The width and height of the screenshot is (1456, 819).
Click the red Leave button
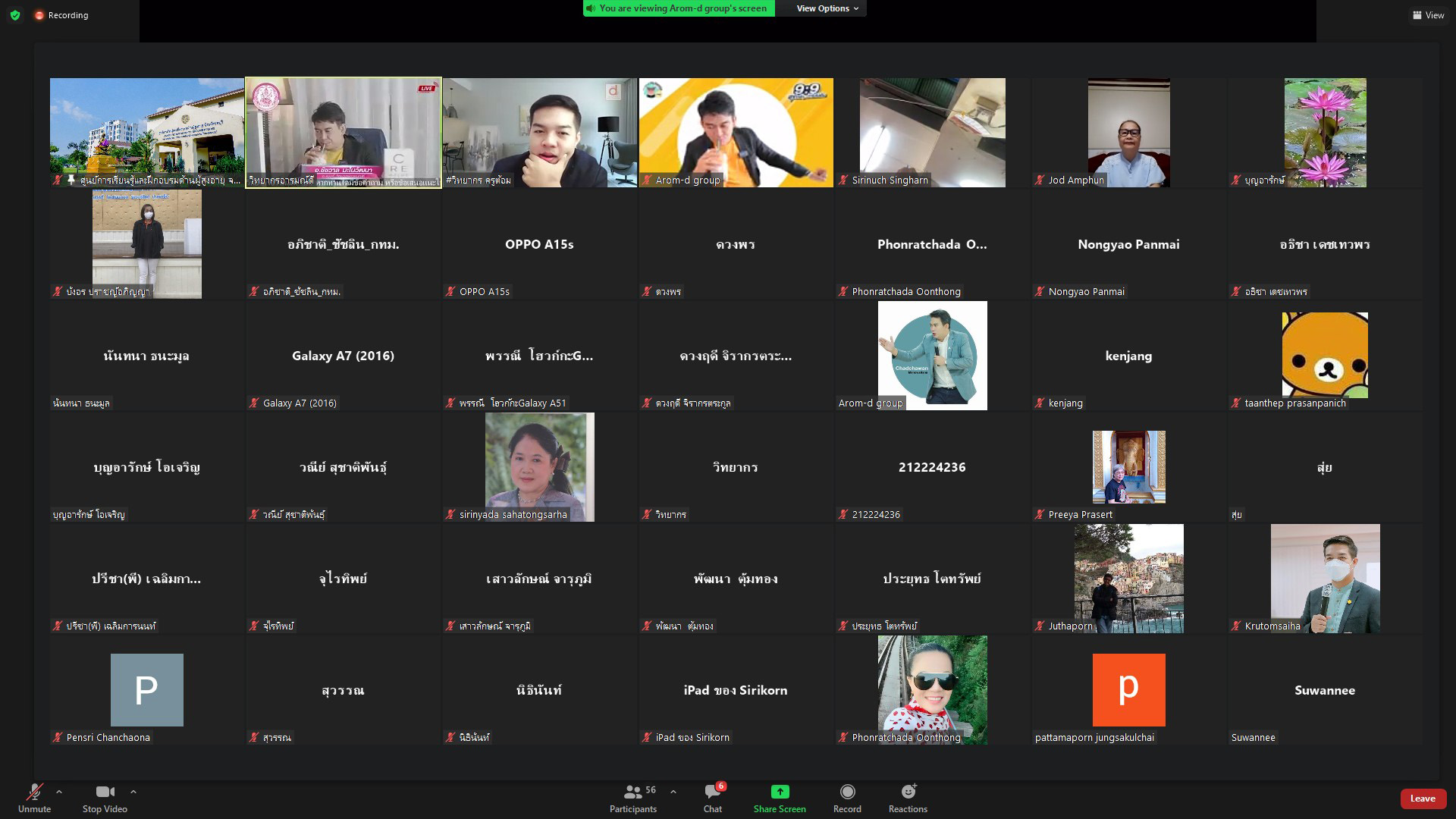pos(1422,799)
